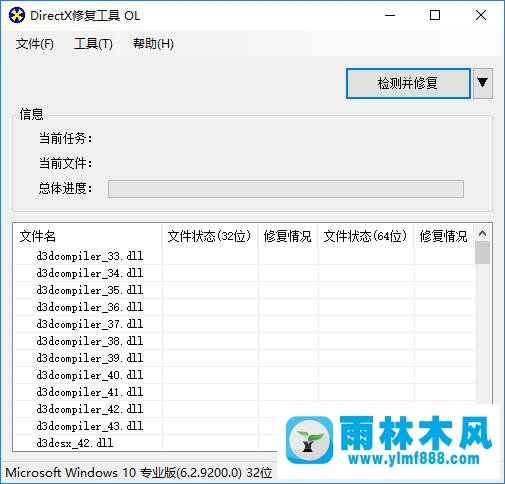Sort by 文件状态(32位) column header
This screenshot has width=505, height=484.
click(x=210, y=236)
